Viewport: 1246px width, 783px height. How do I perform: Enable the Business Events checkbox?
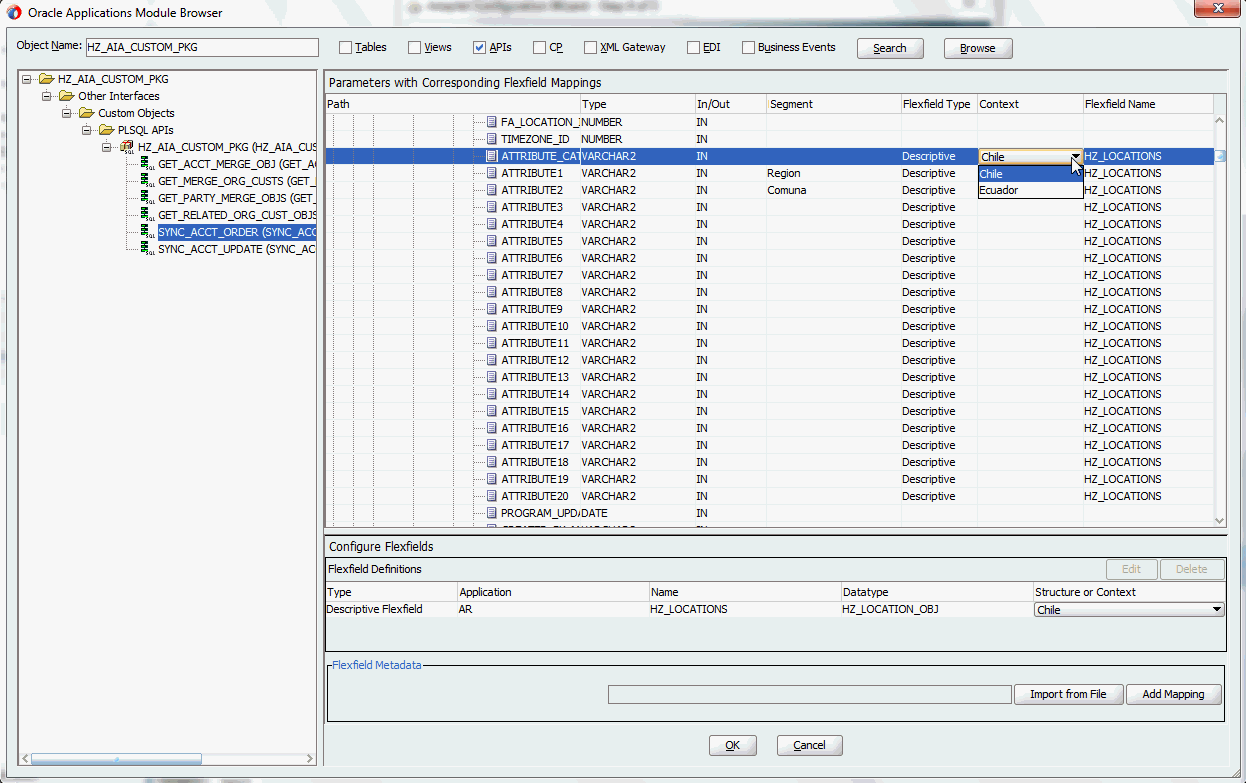748,47
